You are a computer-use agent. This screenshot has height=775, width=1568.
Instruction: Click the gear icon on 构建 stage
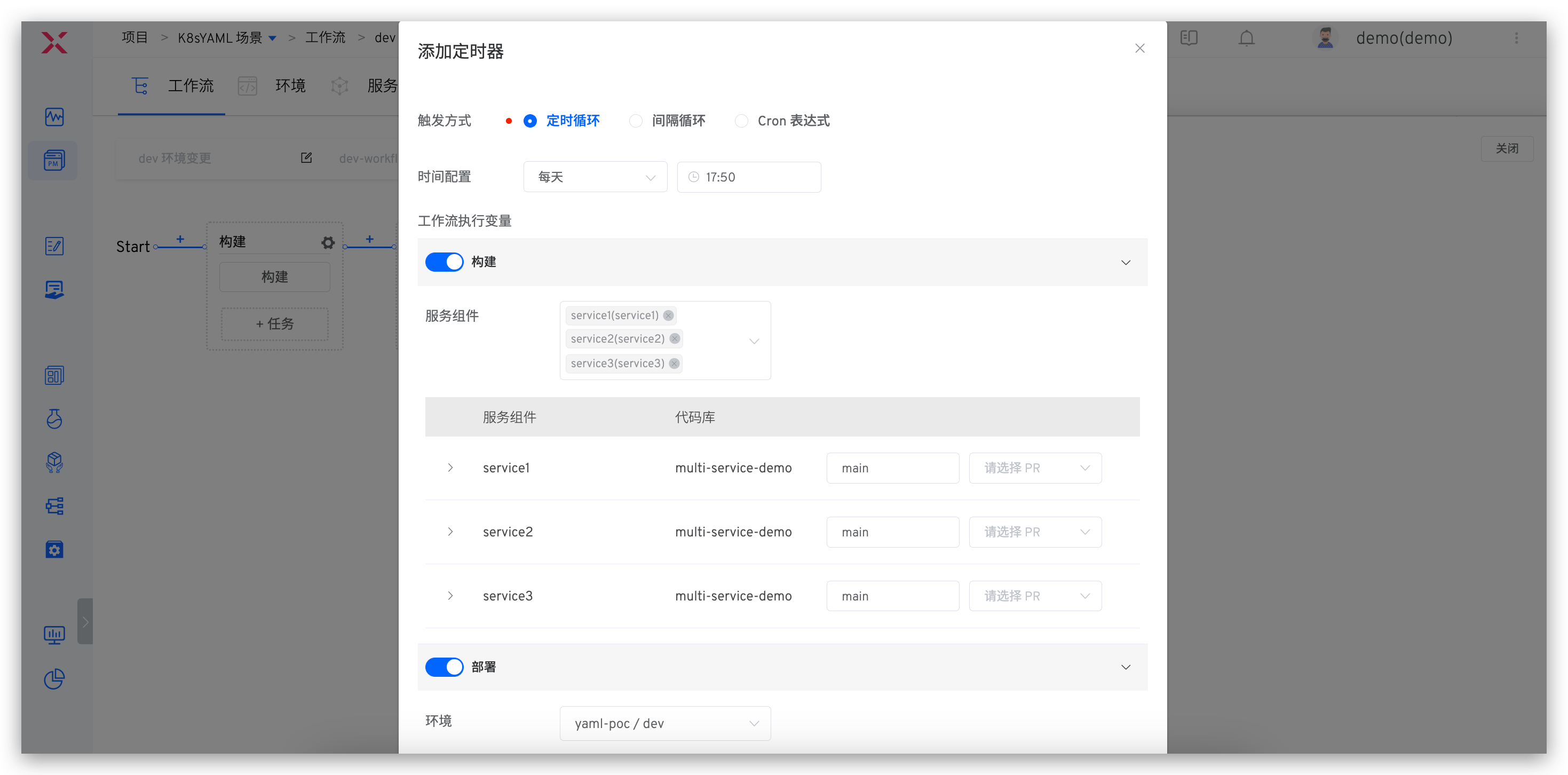(x=328, y=243)
